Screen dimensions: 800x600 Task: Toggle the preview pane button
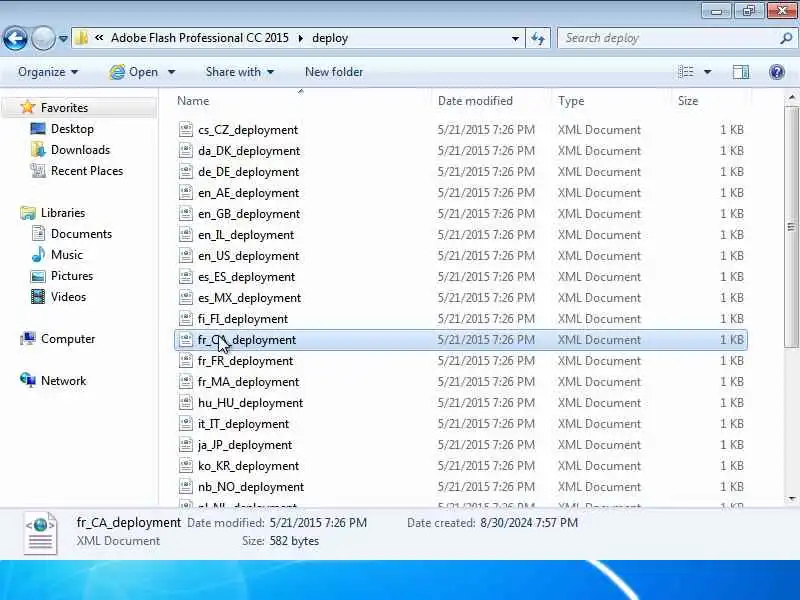741,72
